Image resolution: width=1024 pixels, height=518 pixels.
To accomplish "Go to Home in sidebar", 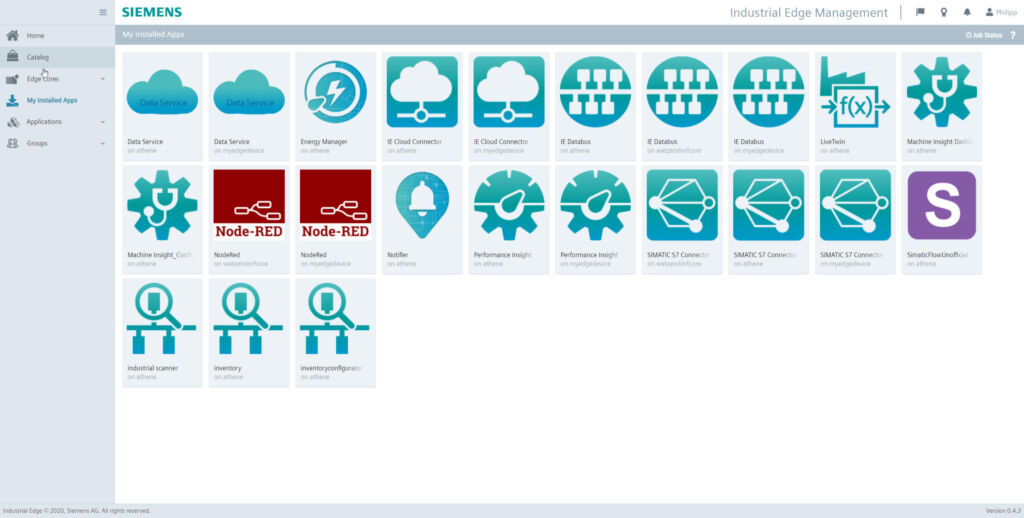I will [35, 36].
